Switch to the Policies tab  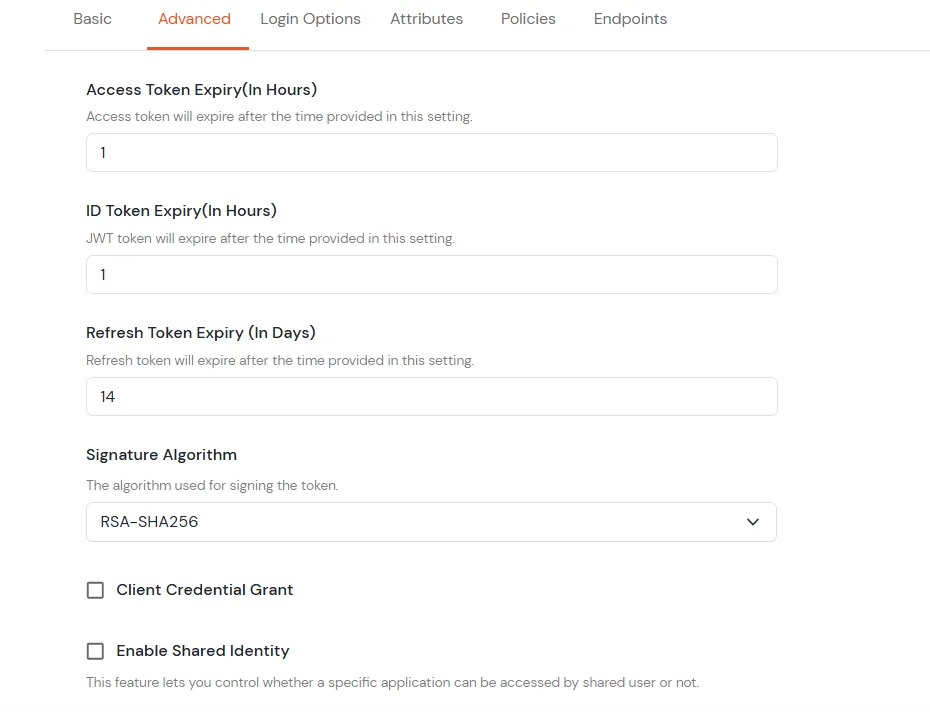(x=528, y=18)
